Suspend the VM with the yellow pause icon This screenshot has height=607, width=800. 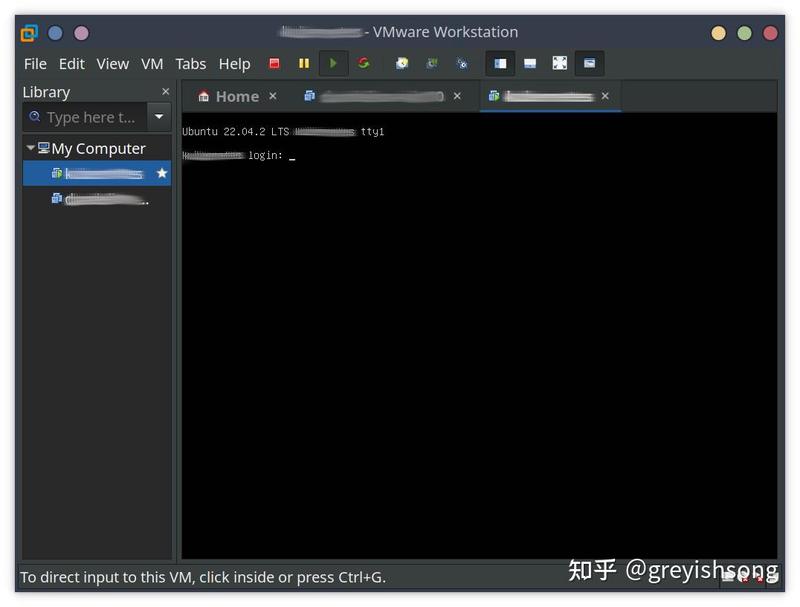(x=304, y=63)
